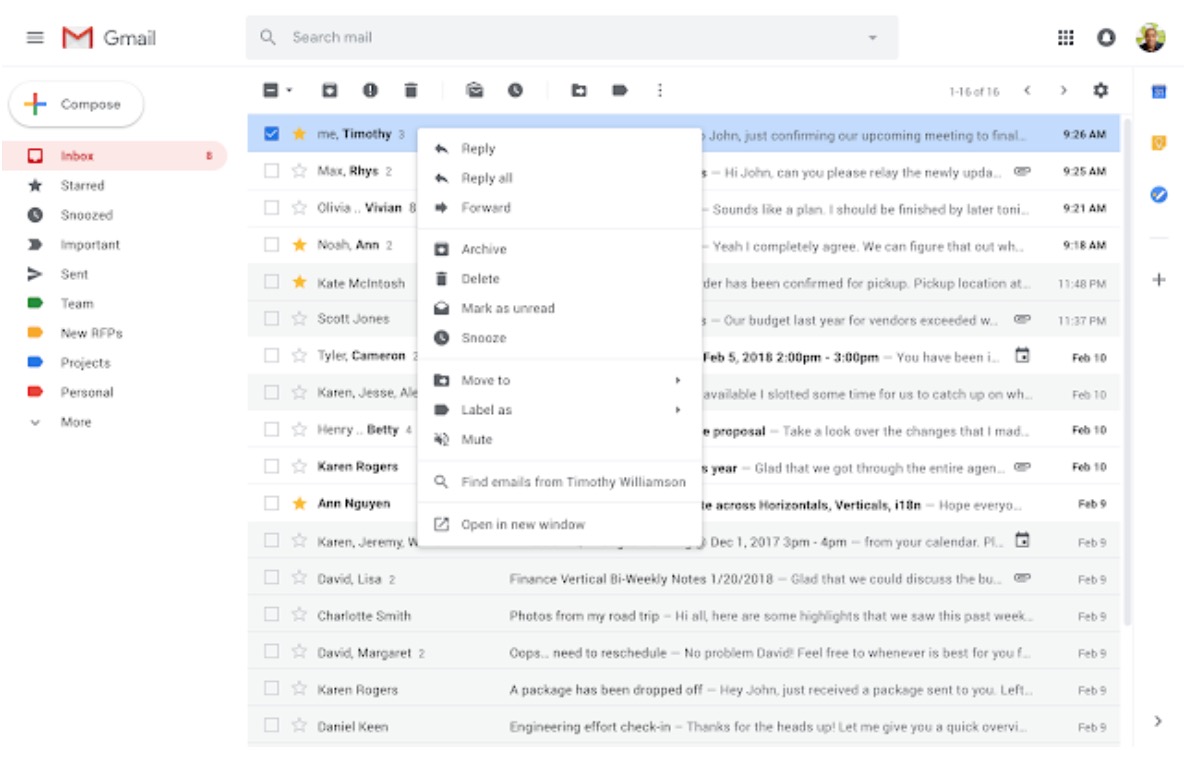
Task: Go to newer messages arrow
Action: (x=1027, y=91)
